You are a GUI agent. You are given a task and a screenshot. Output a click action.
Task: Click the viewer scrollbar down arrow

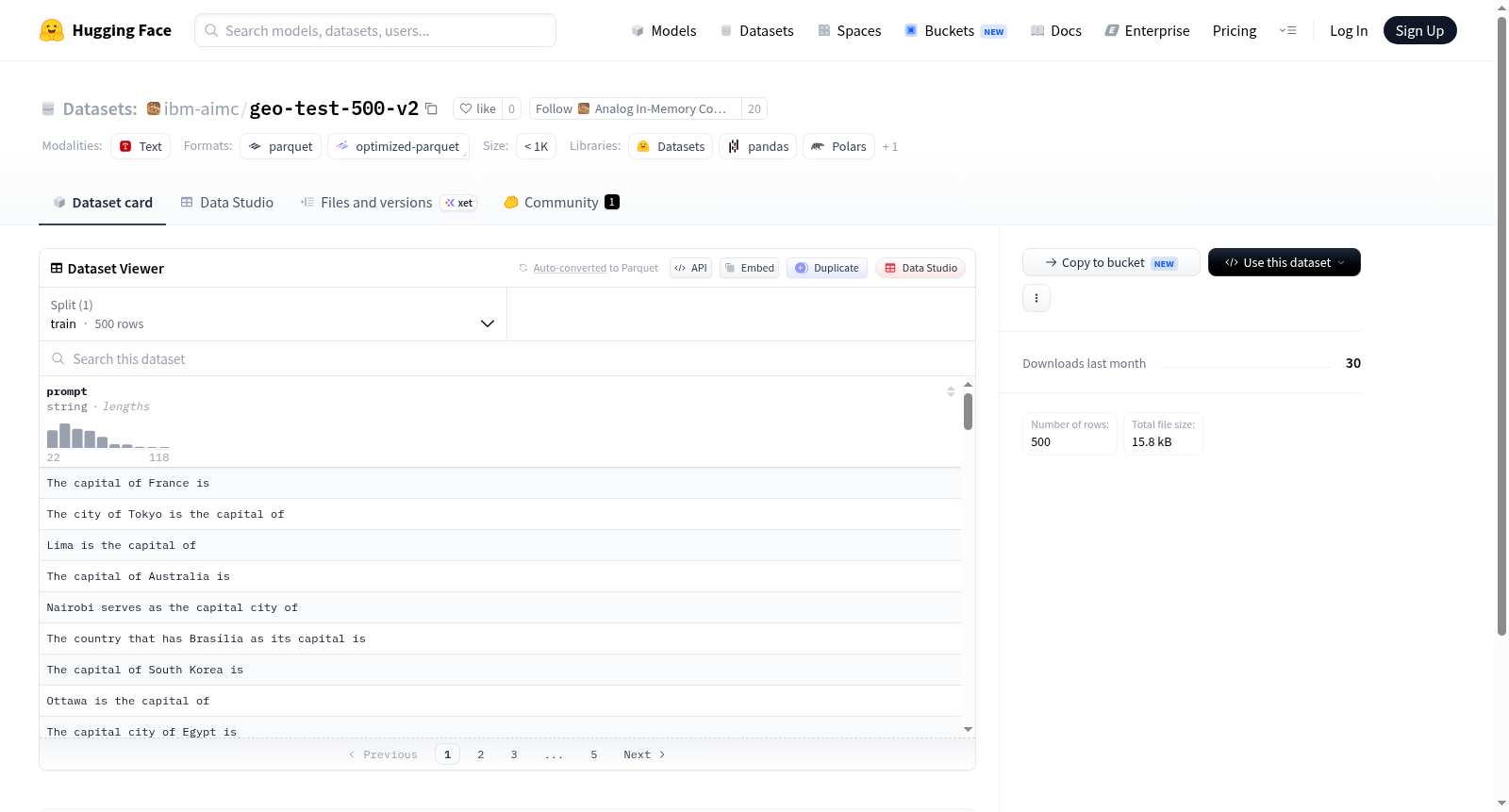click(968, 729)
